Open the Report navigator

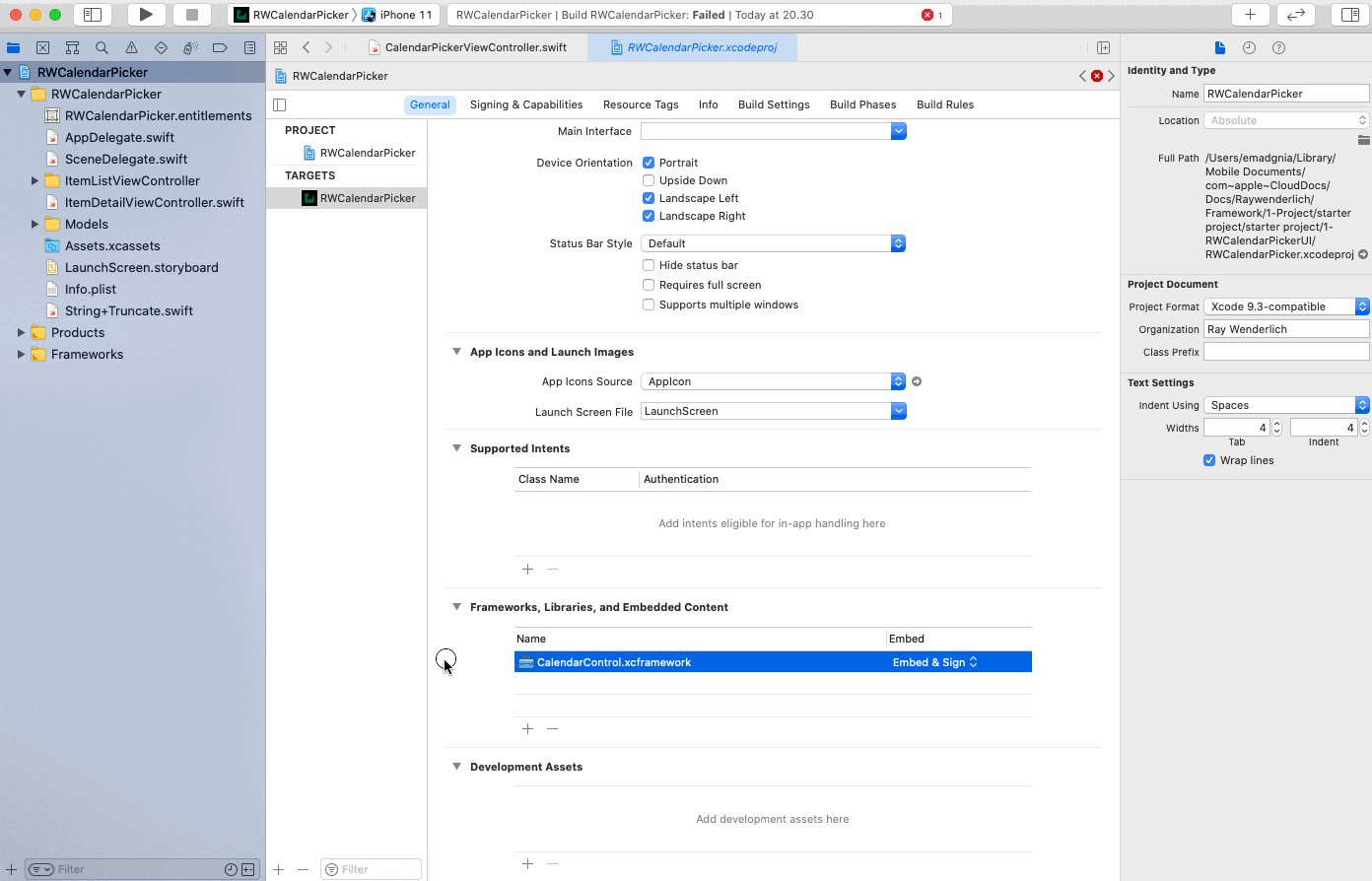pyautogui.click(x=250, y=47)
